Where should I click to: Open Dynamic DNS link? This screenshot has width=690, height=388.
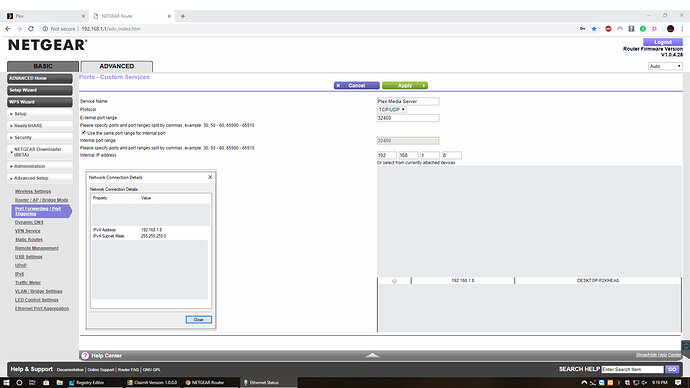coord(29,222)
